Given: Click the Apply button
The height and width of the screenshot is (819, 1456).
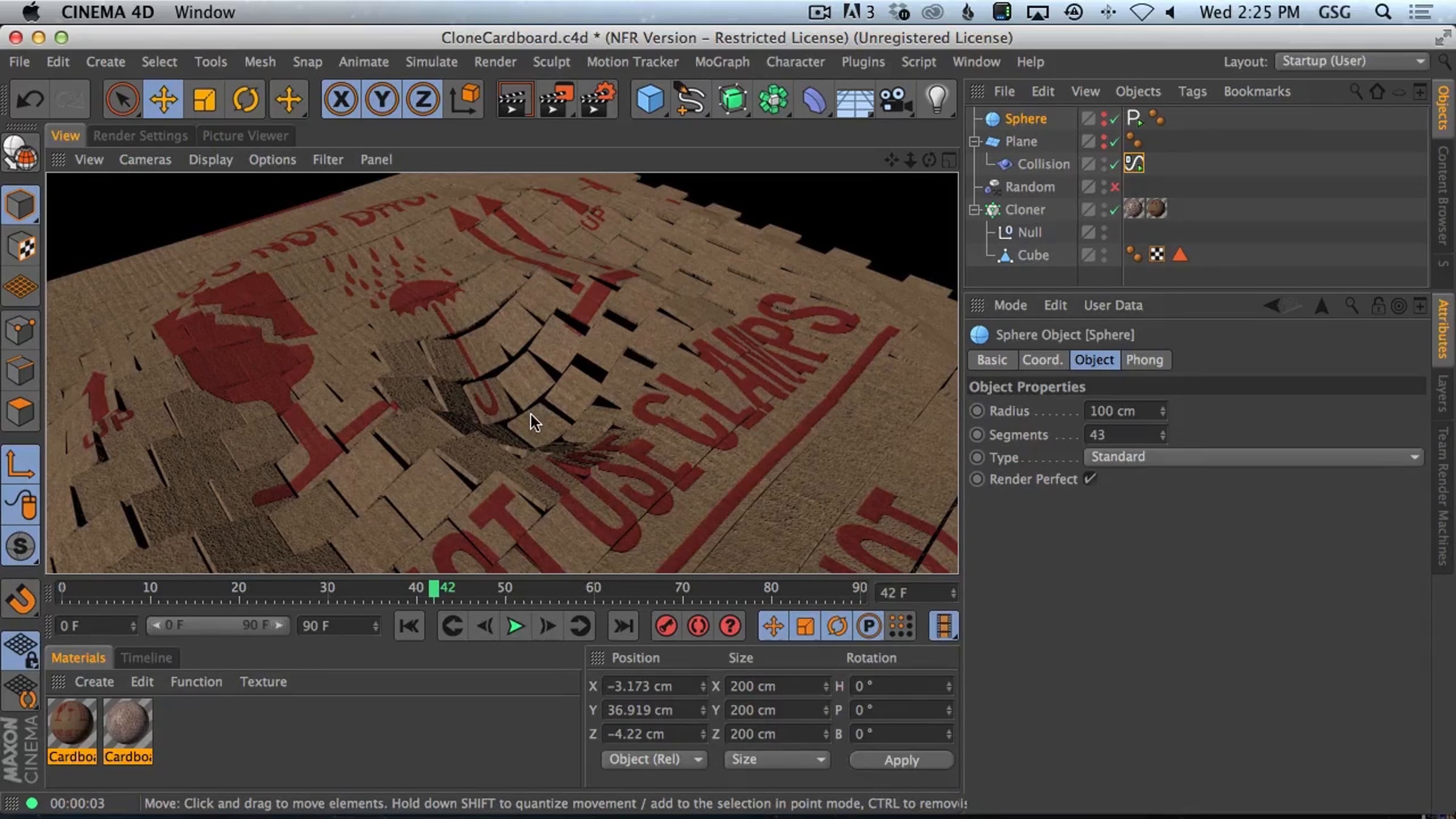Looking at the screenshot, I should pyautogui.click(x=901, y=760).
